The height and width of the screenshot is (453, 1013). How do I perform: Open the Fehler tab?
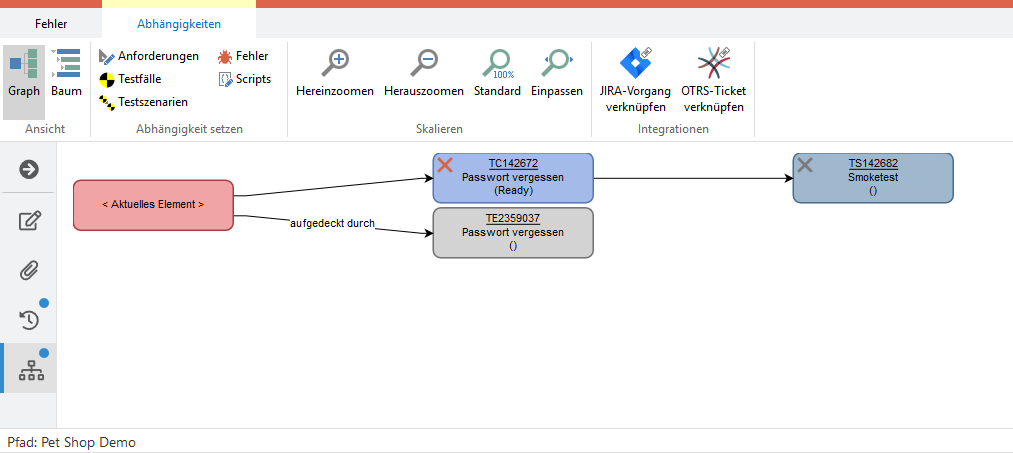tap(51, 23)
